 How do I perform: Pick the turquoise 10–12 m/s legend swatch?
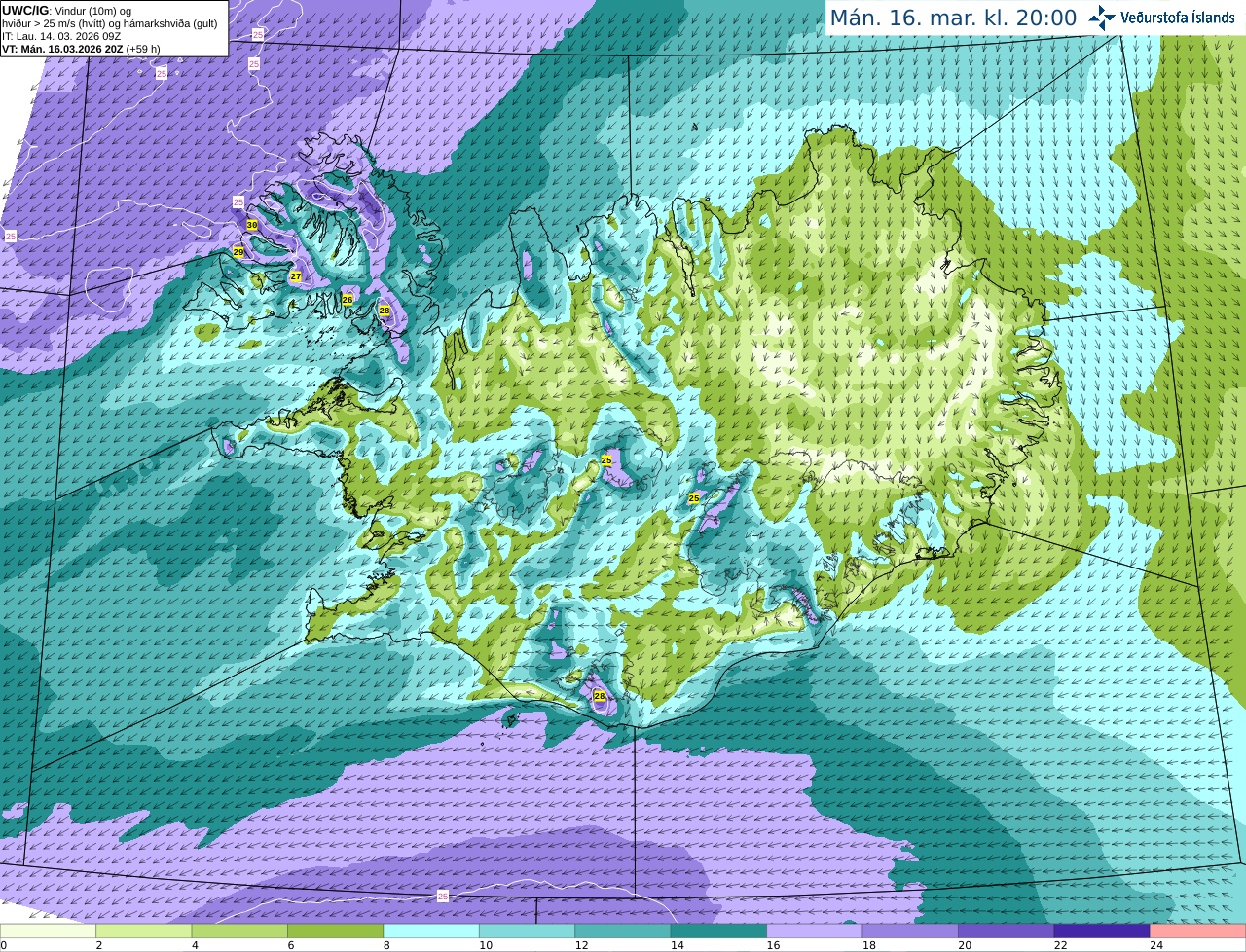click(528, 932)
